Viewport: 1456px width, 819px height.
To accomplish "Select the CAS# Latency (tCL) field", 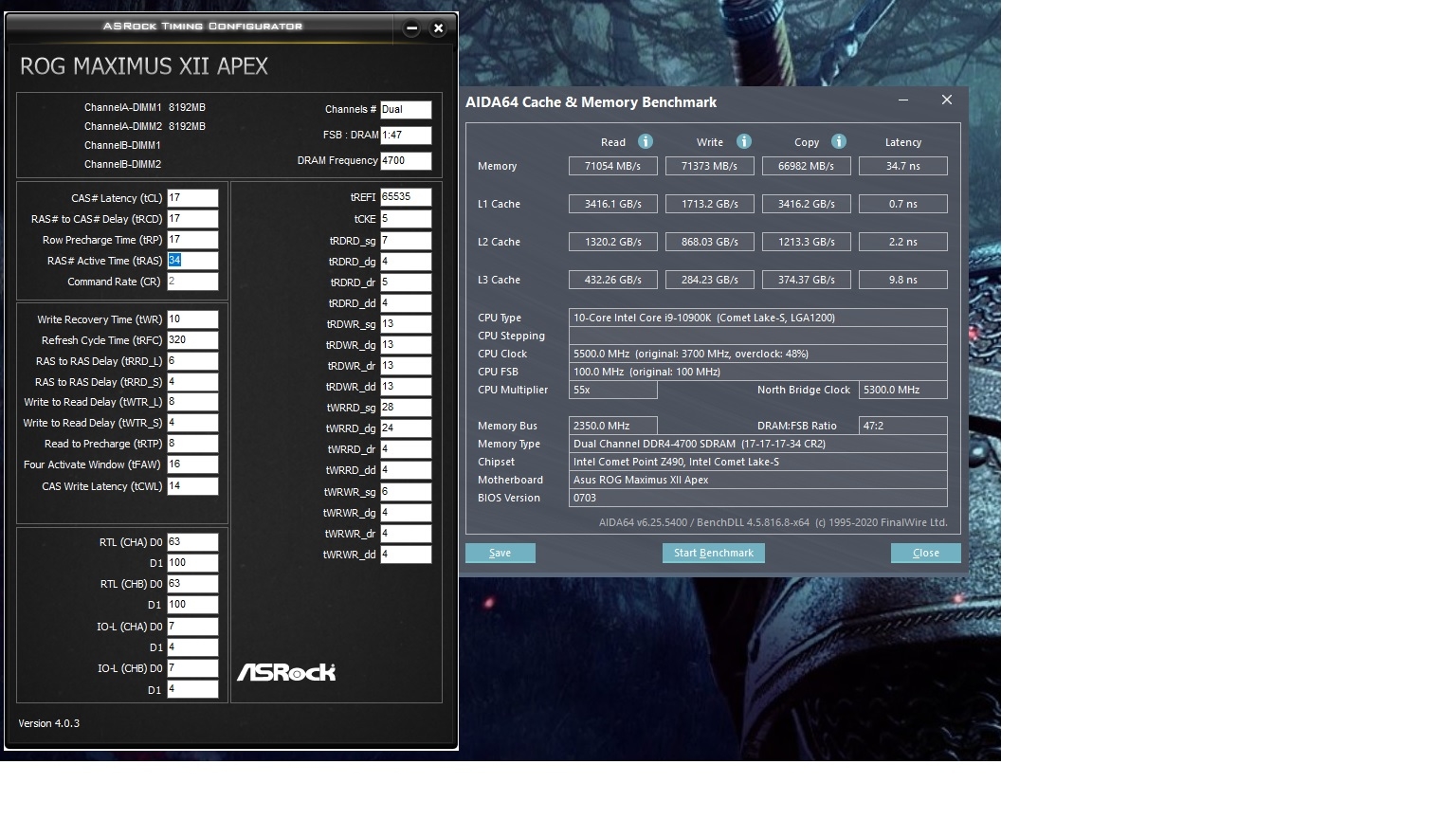I will tap(193, 198).
